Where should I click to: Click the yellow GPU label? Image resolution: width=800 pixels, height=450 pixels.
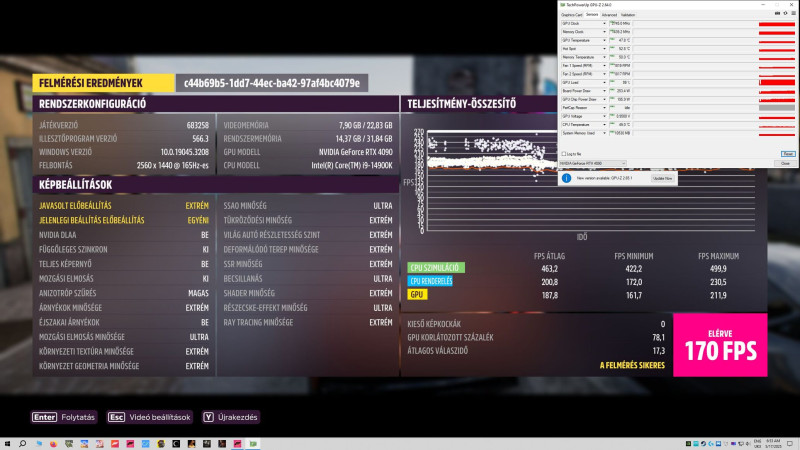pyautogui.click(x=417, y=294)
